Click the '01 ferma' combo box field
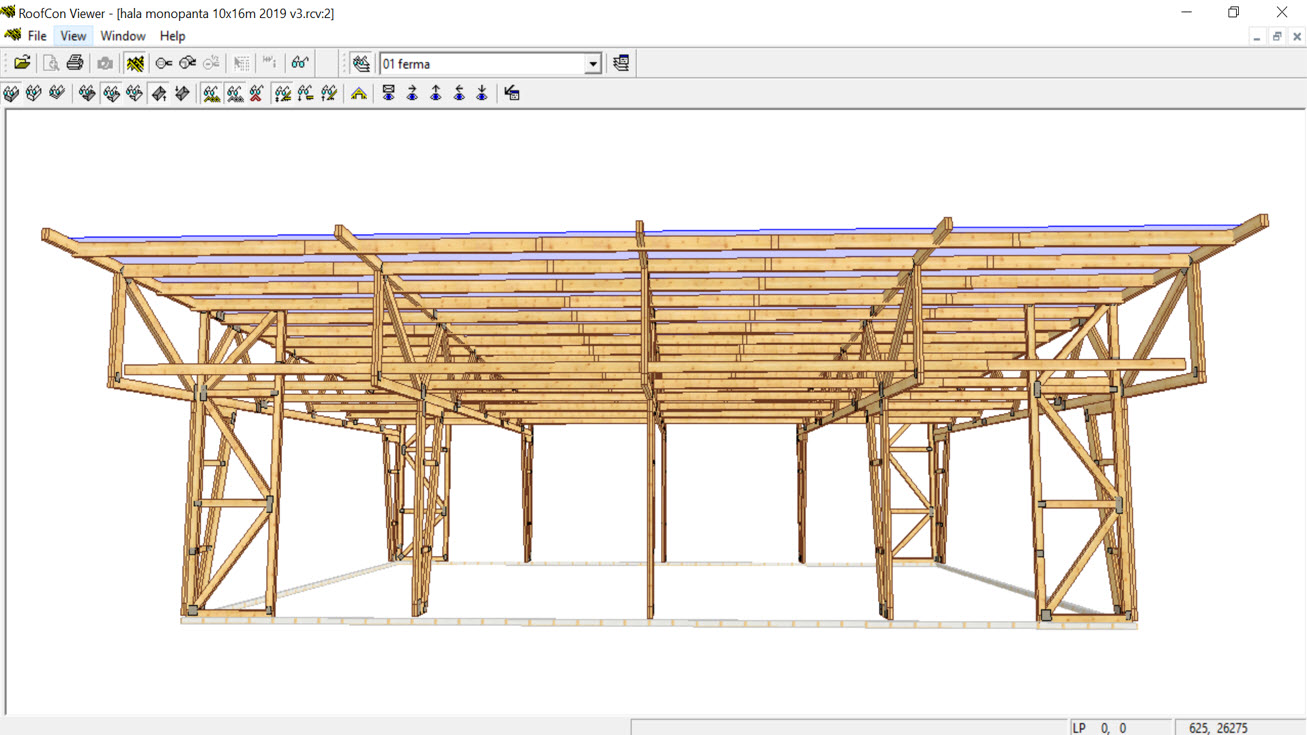Screen dimensions: 1307x735 480,64
